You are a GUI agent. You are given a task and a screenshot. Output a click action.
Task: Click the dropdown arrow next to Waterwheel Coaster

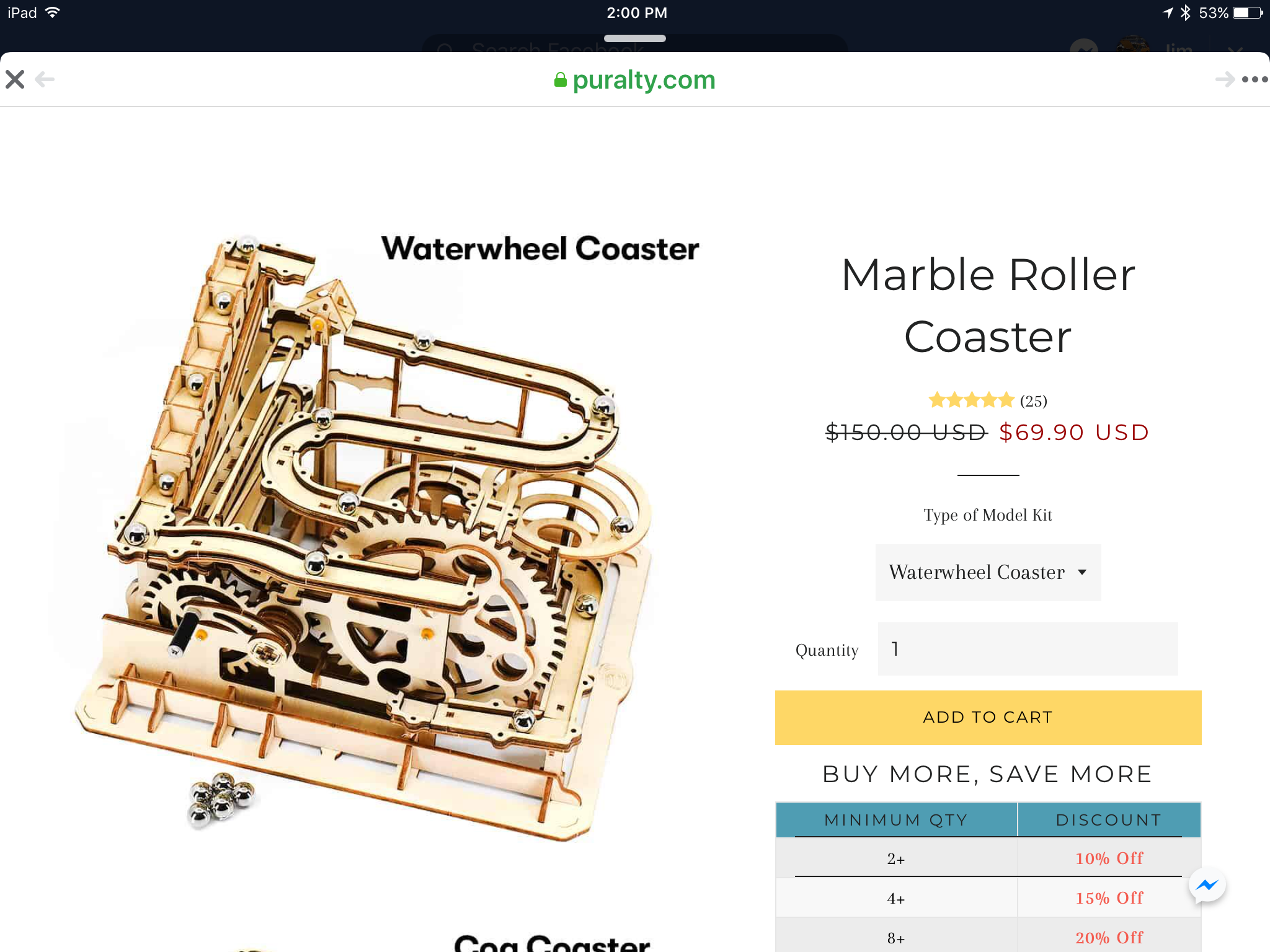coord(1082,572)
